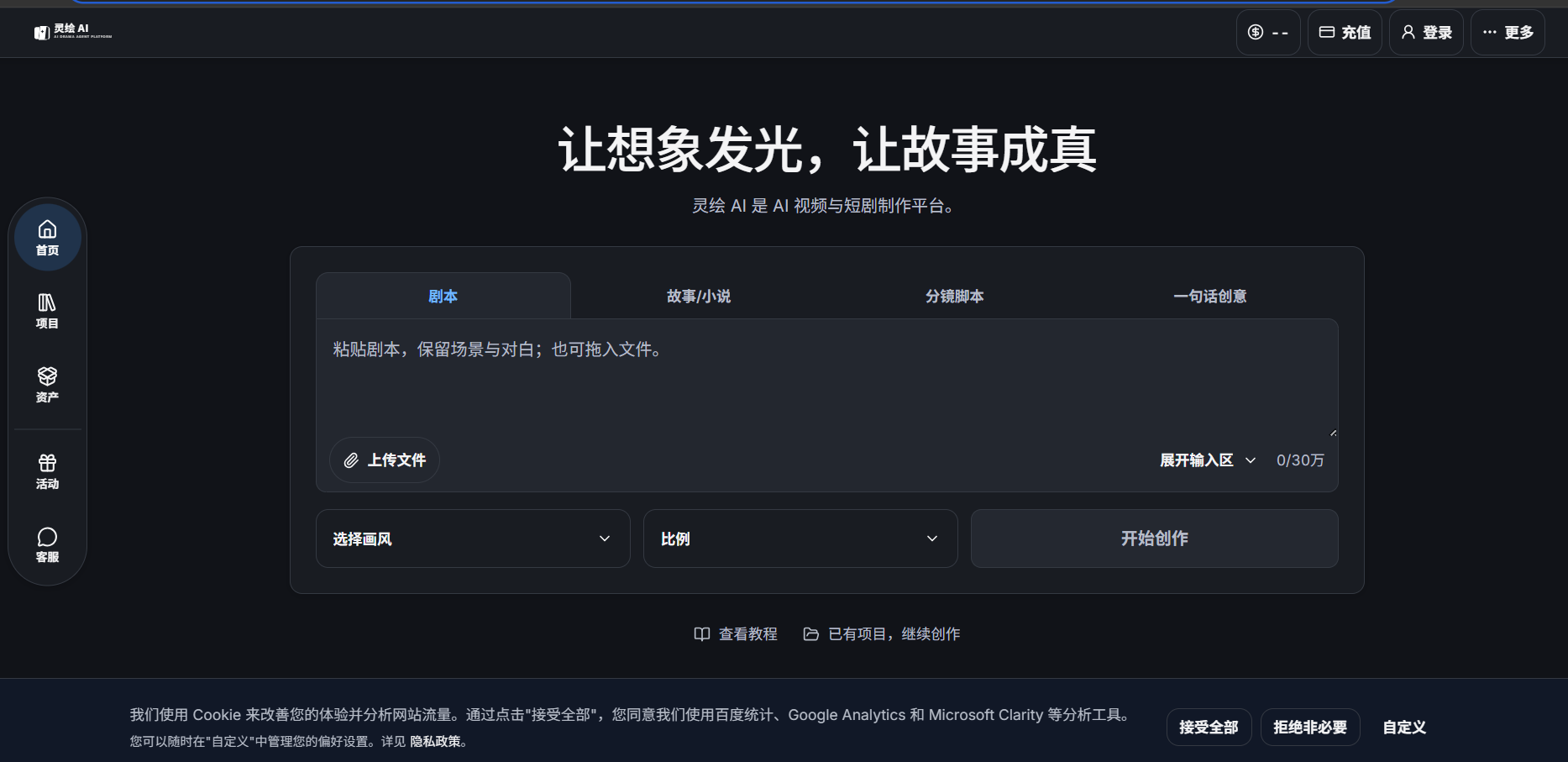1568x762 pixels.
Task: Click the 让想象发光，让故事成真 heading
Action: [x=827, y=150]
